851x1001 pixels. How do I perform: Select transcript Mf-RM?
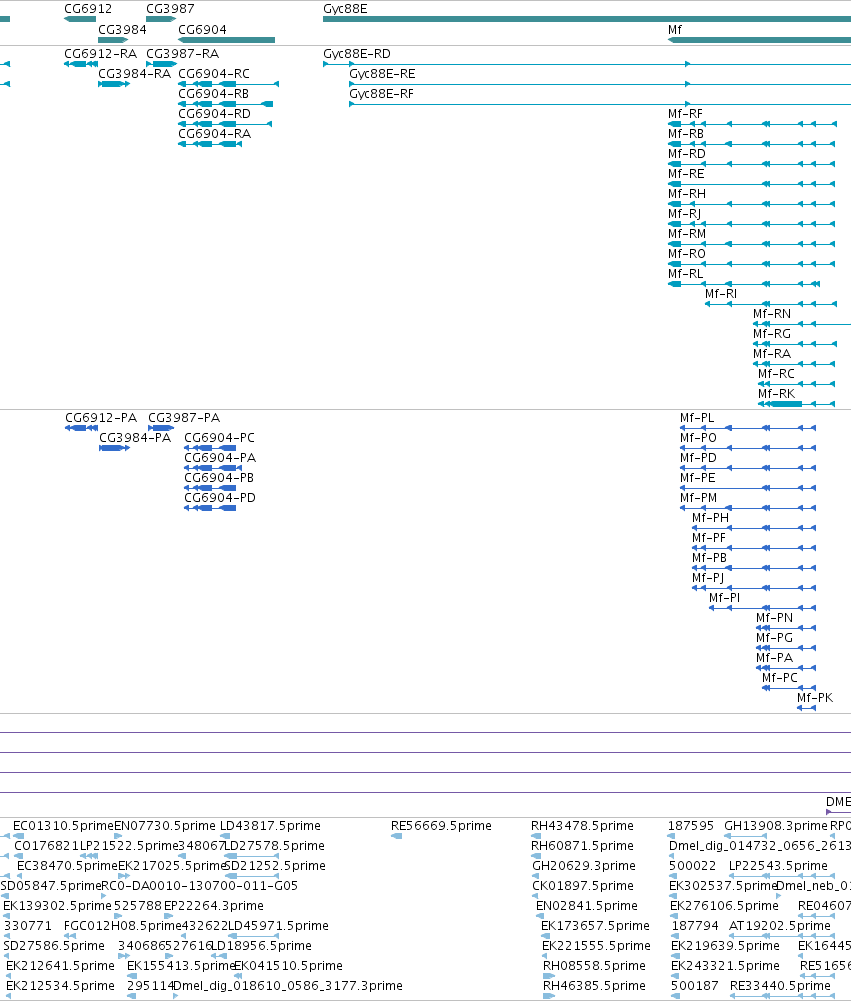(x=687, y=234)
